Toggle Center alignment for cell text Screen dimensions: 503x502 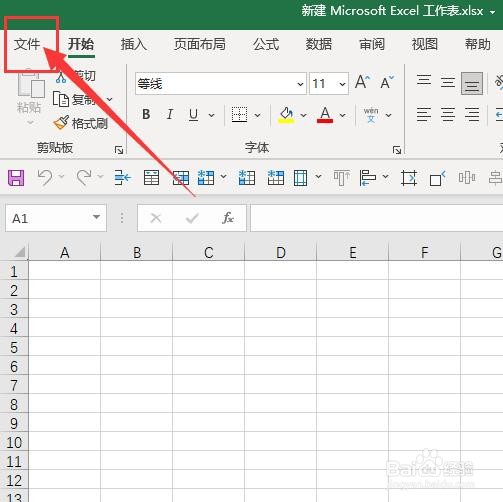448,114
